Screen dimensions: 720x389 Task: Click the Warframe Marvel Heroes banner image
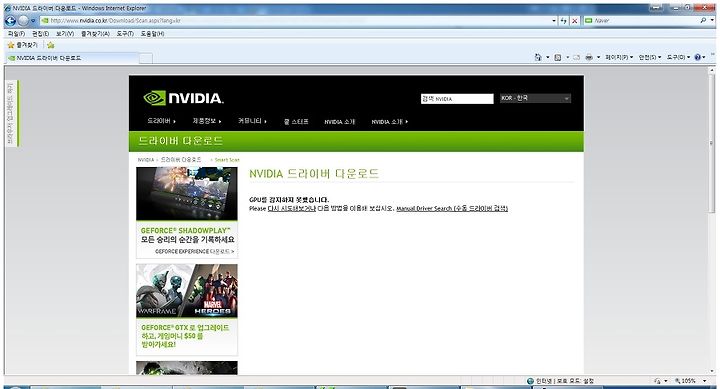coord(187,291)
